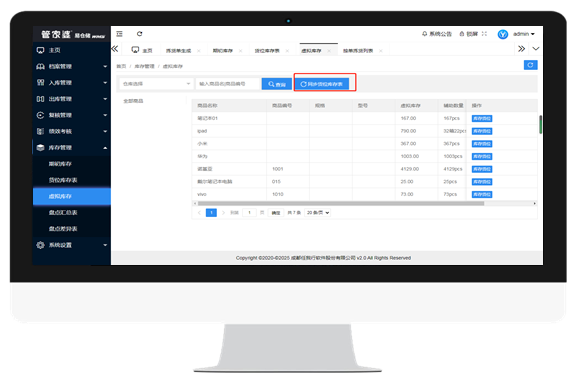Toggle the sidebar collapse hamburger icon

119,34
